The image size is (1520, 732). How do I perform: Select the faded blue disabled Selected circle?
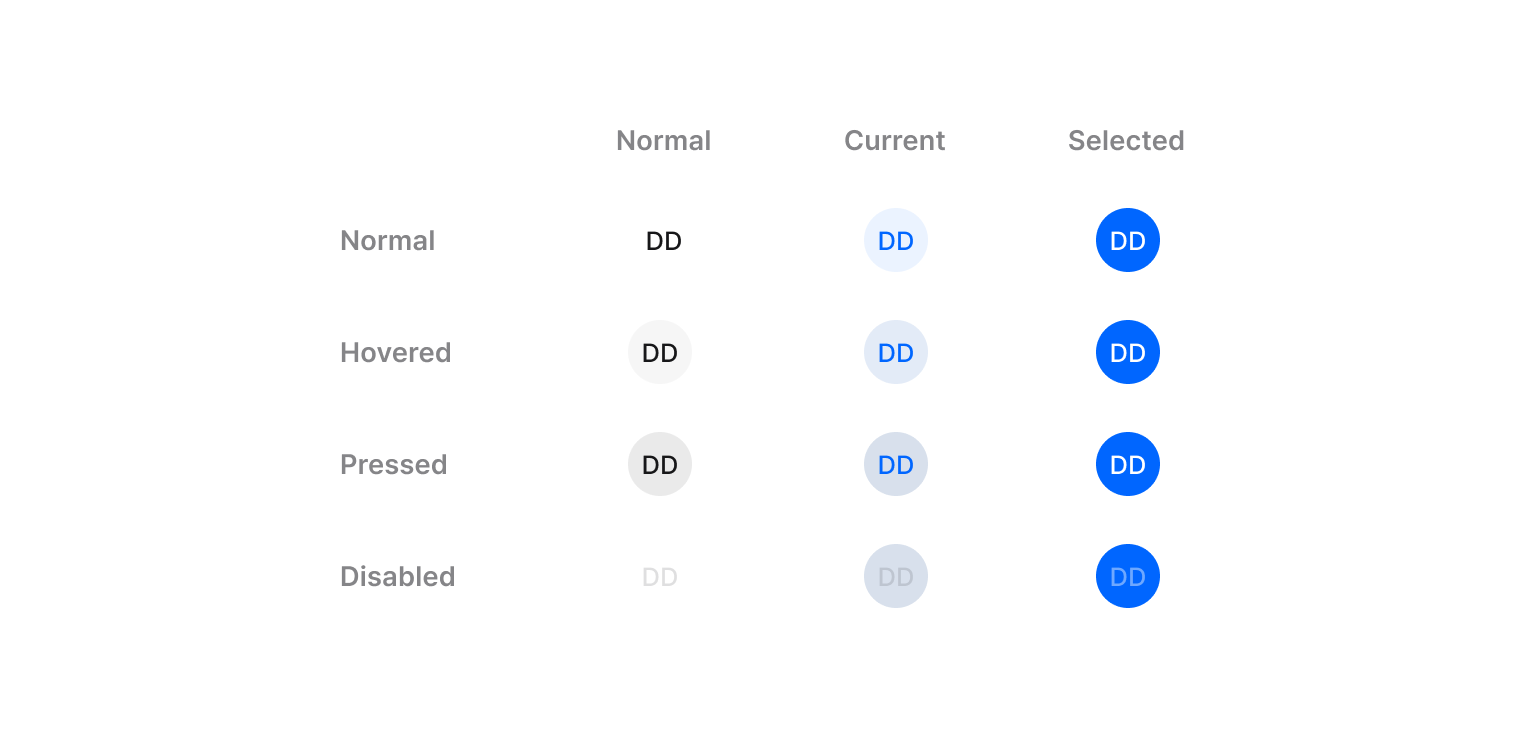(x=1127, y=577)
